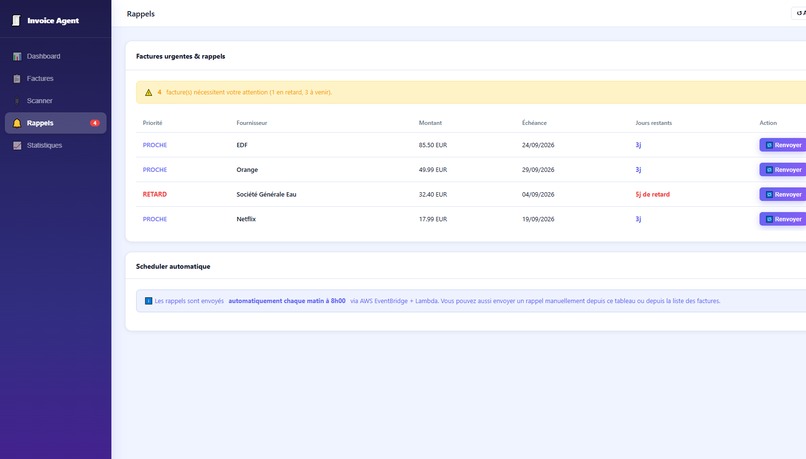Viewport: 806px width, 459px height.
Task: Click the 24/09/2026 due date
Action: [x=538, y=145]
